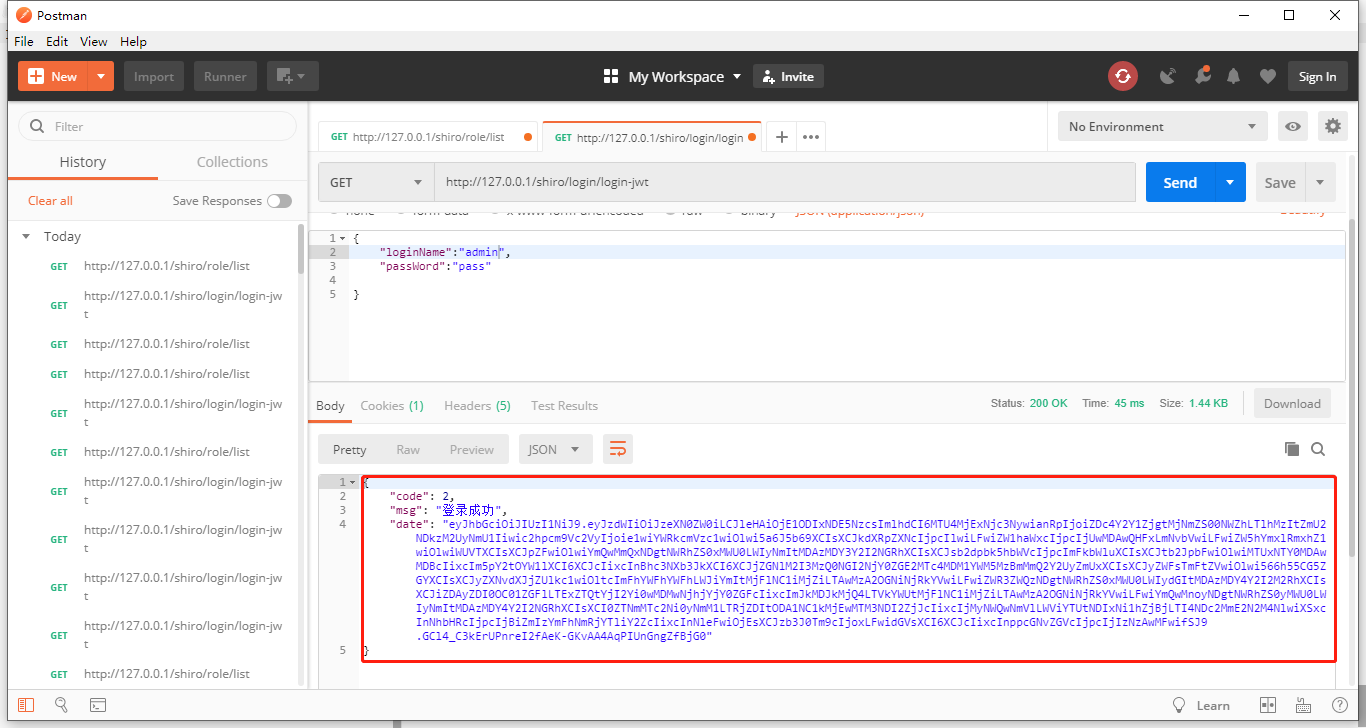Open the response Cookies (1) tab
The width and height of the screenshot is (1366, 728).
[x=392, y=406]
